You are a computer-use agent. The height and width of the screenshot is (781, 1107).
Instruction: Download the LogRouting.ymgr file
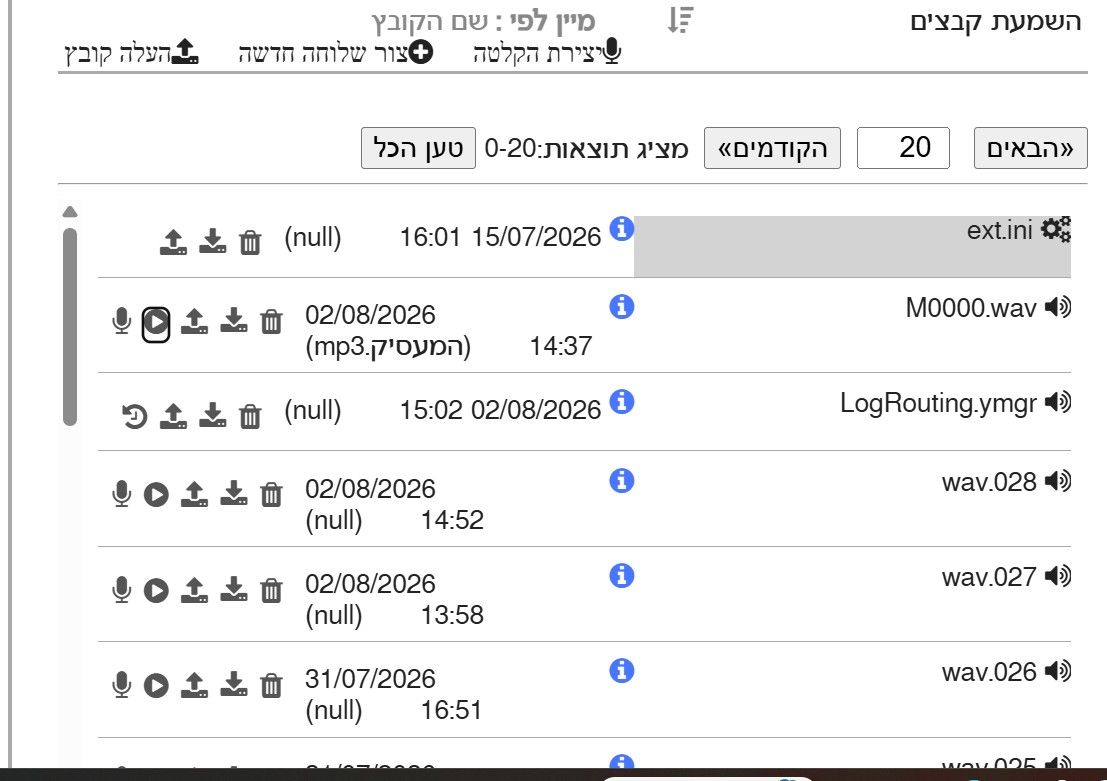213,415
